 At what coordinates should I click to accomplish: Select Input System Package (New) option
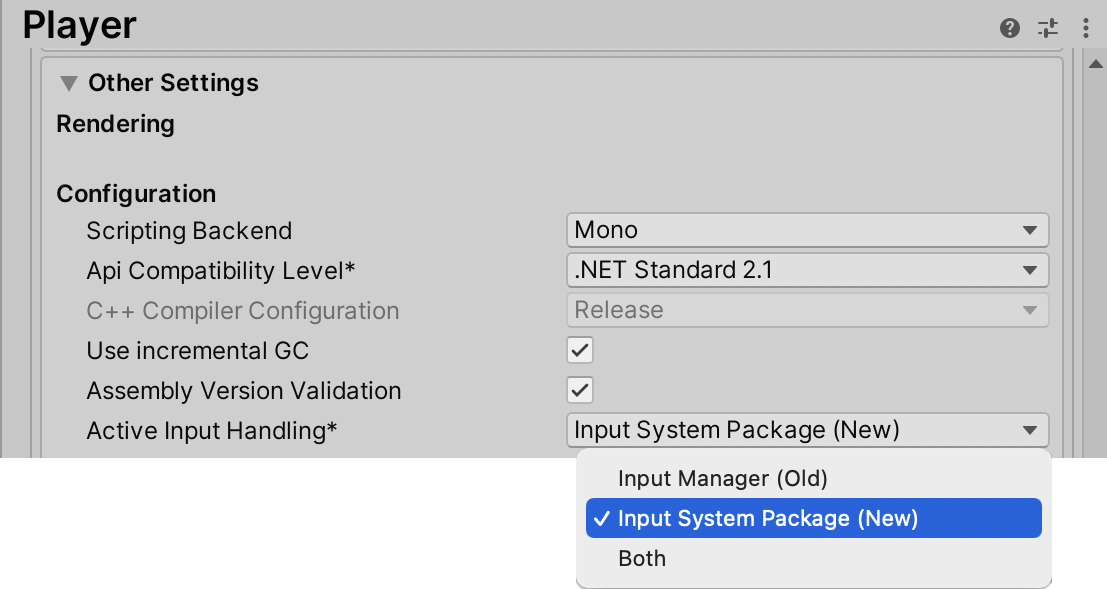[767, 518]
